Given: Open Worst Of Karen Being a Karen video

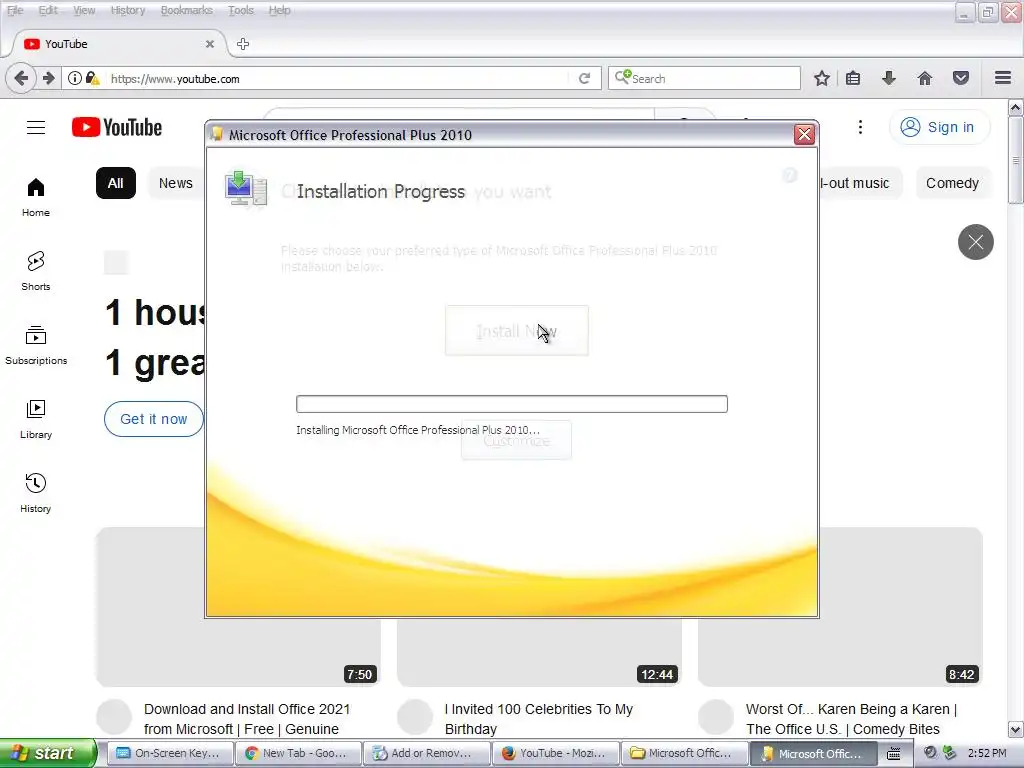Looking at the screenshot, I should tap(851, 719).
